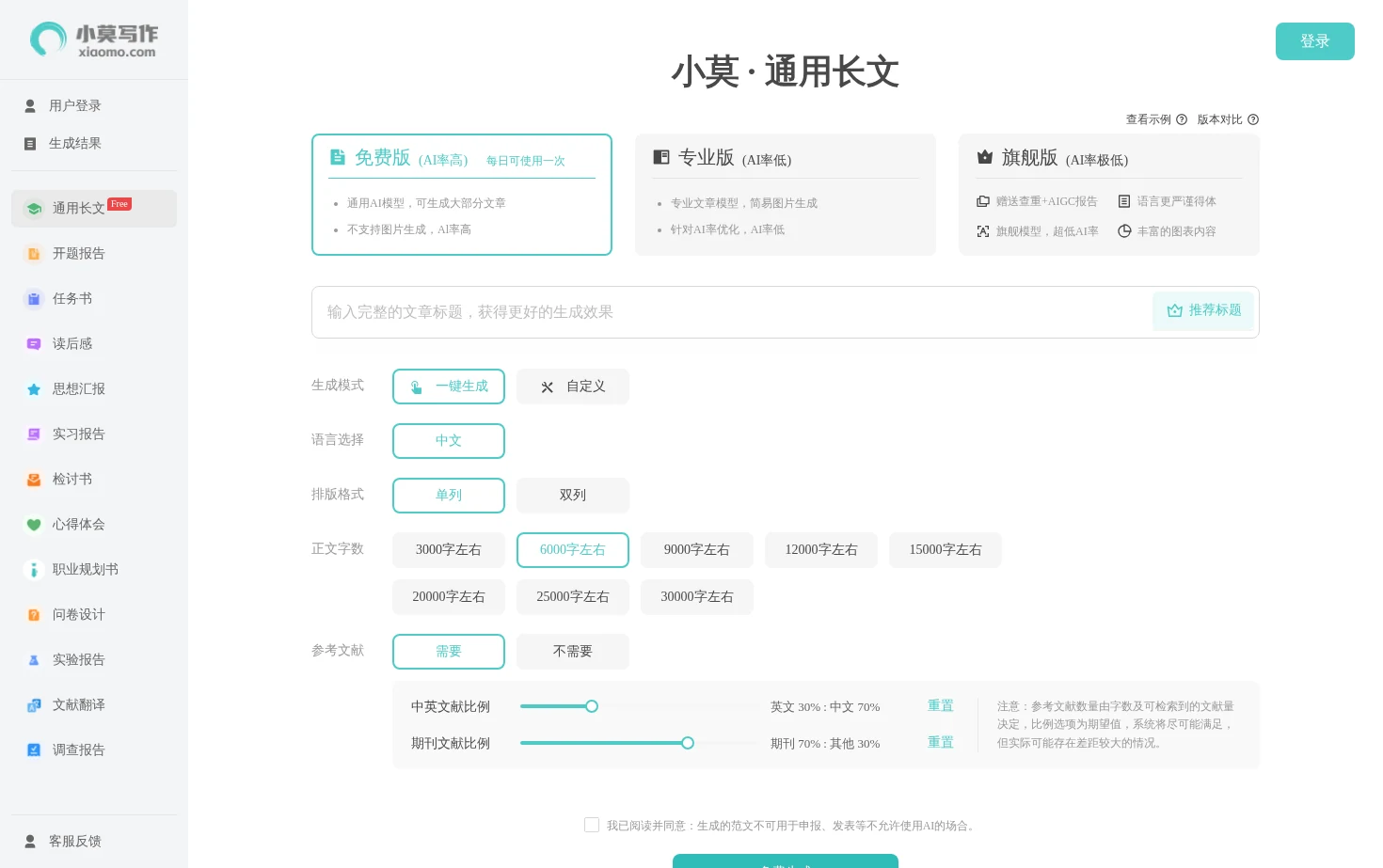The width and height of the screenshot is (1383, 868).
Task: Choose 单列 layout format
Action: pos(449,496)
